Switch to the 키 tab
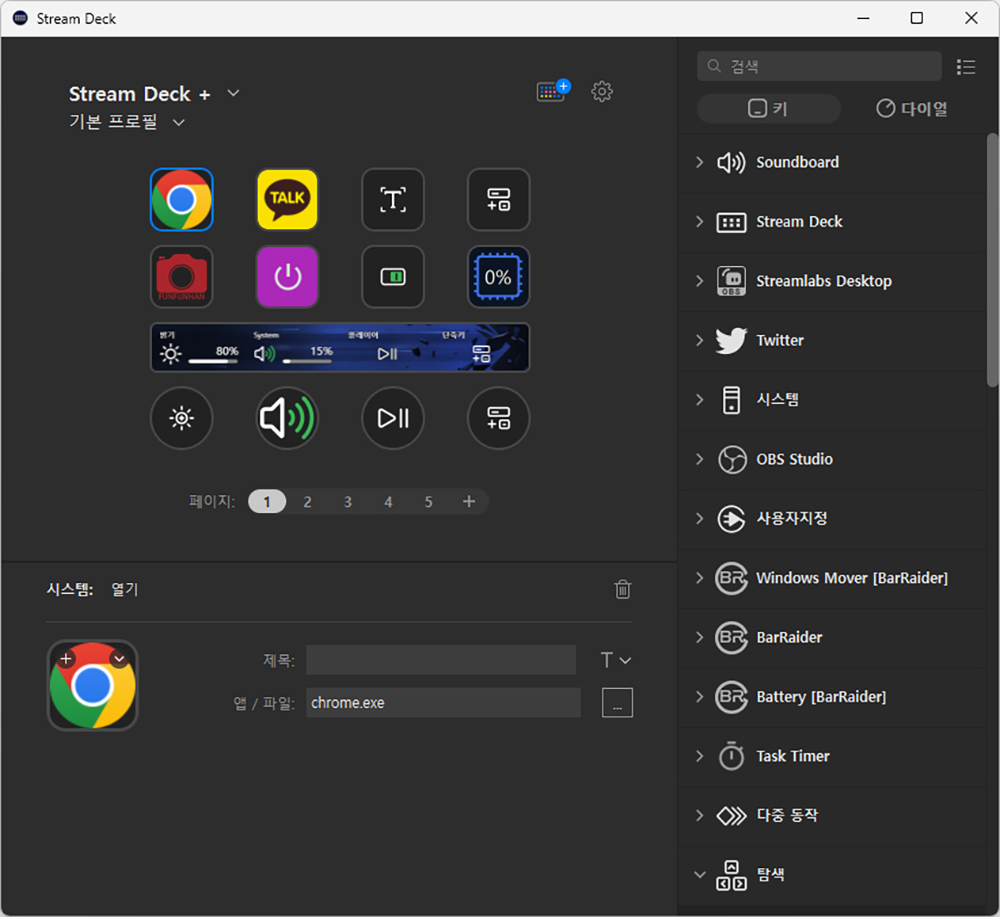Viewport: 1000px width, 917px height. (x=768, y=108)
